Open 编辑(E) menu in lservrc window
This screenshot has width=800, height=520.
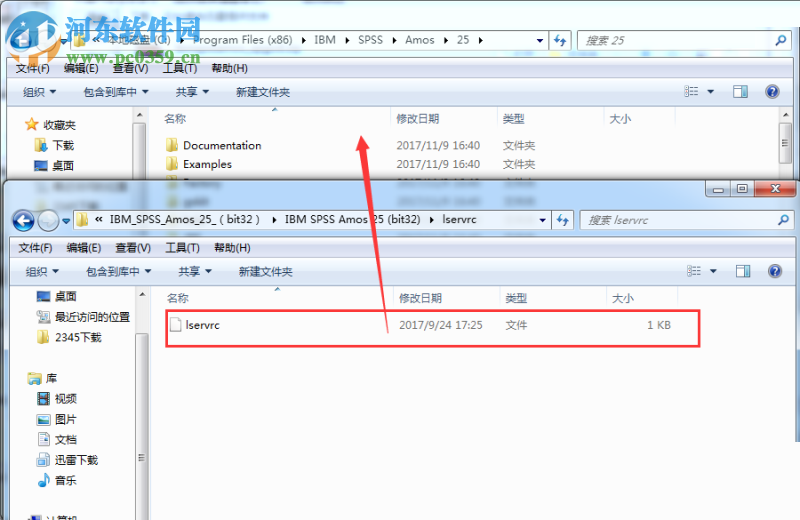click(84, 247)
